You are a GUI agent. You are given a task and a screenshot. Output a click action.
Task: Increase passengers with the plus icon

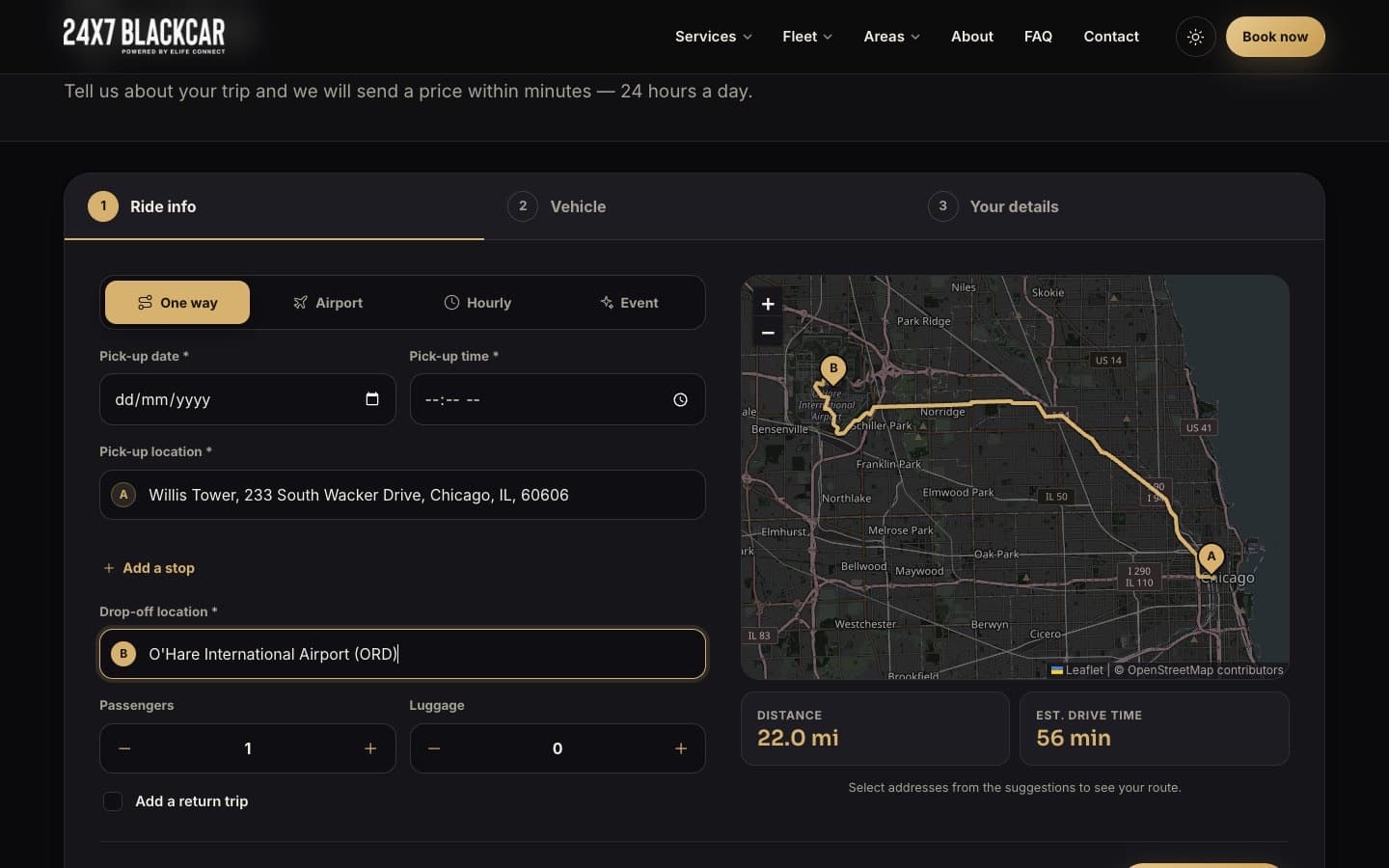point(370,748)
